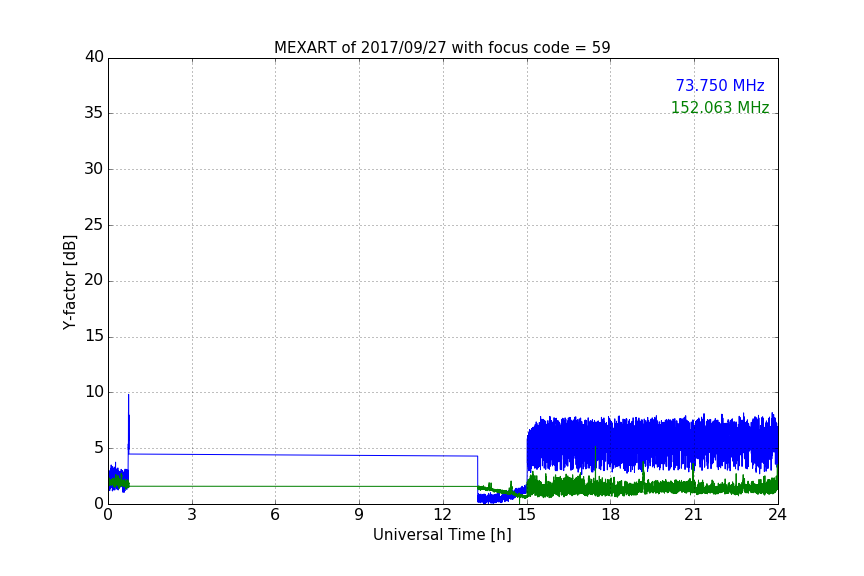Click the plot title 'MEXART of 2017/09/27 with focus code = 59'

(442, 47)
